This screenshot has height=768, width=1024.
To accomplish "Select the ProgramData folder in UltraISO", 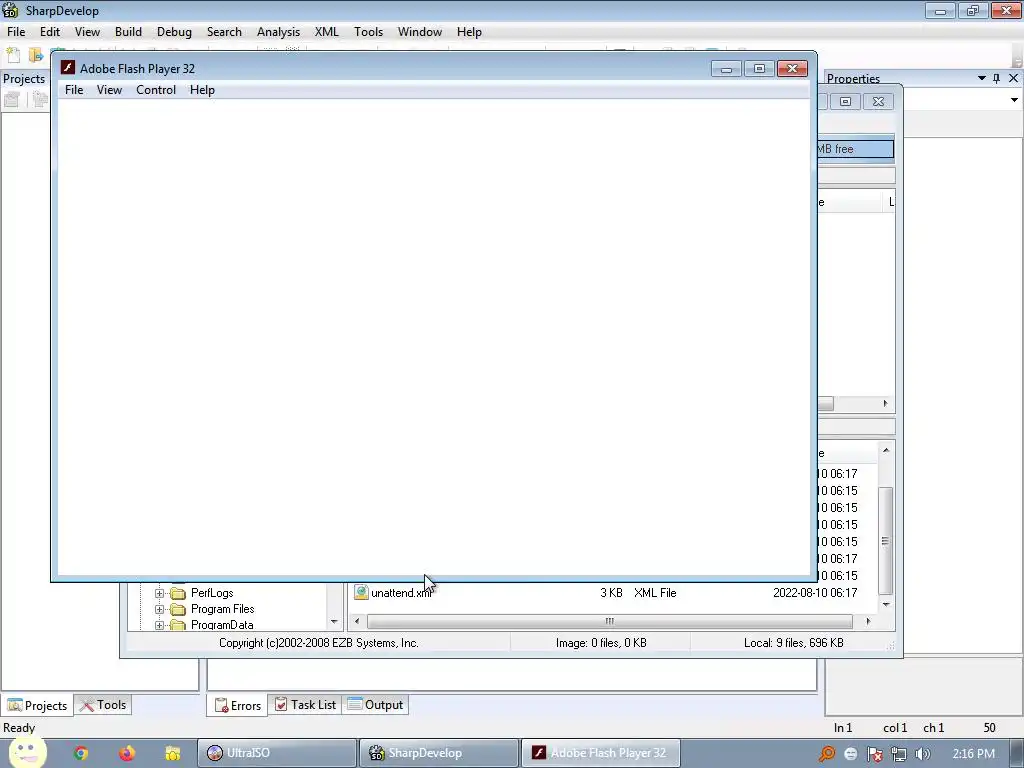I will (x=221, y=625).
